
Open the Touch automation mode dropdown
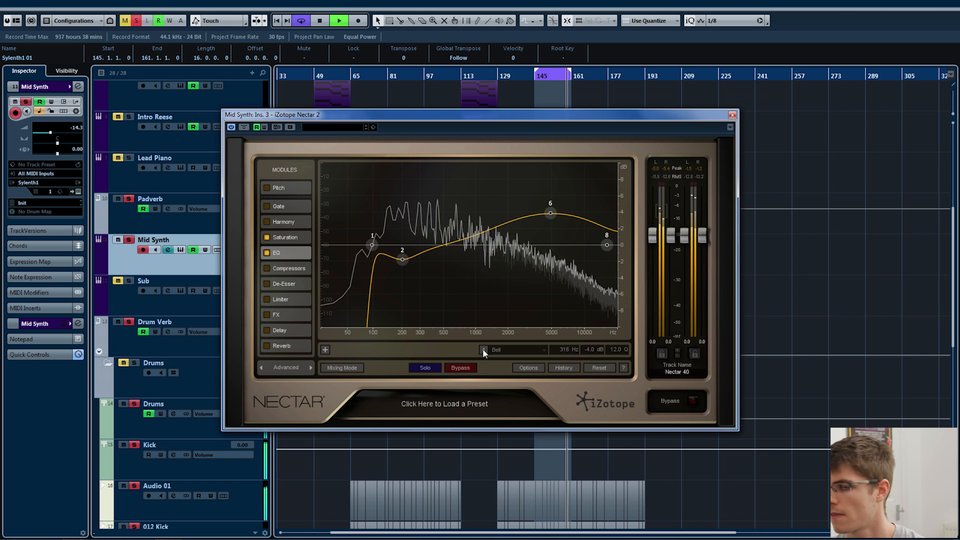(x=219, y=20)
